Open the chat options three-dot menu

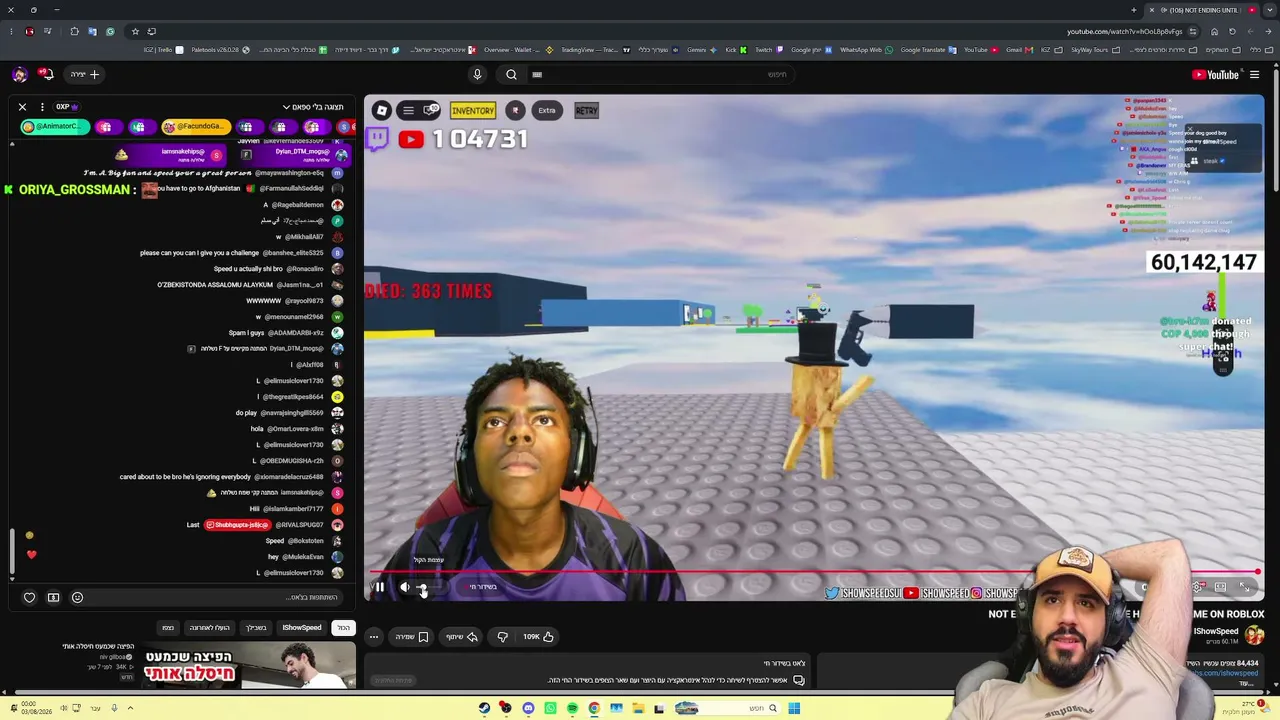(42, 107)
